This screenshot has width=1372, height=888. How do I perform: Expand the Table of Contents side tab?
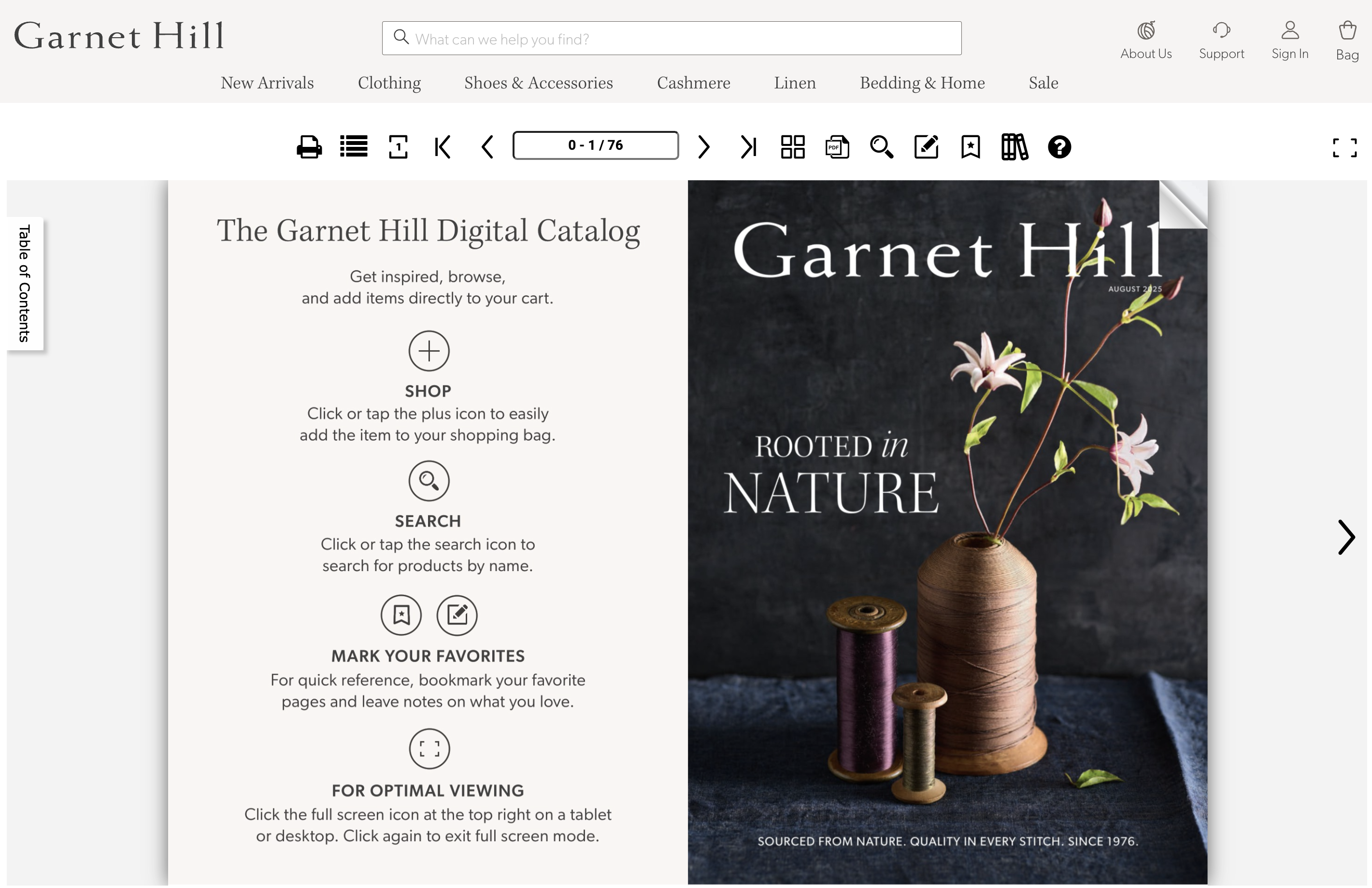pos(25,283)
